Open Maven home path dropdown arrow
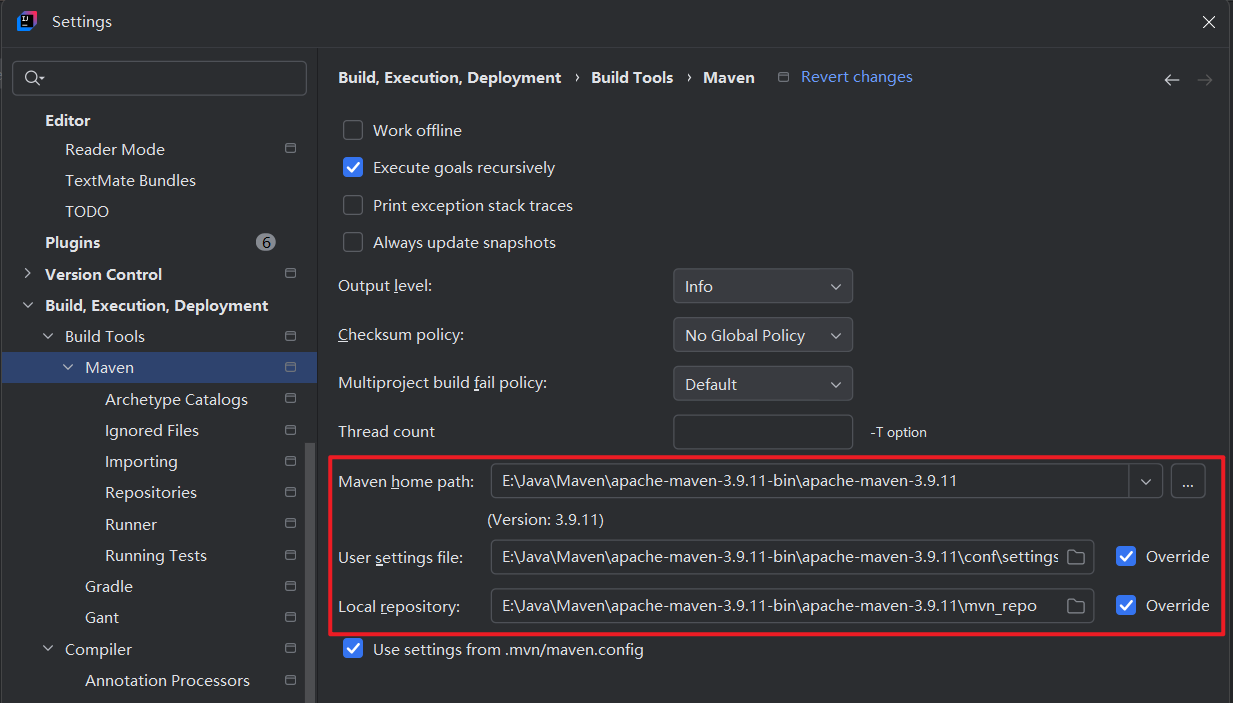Screen dimensions: 1233x703 click(1145, 481)
